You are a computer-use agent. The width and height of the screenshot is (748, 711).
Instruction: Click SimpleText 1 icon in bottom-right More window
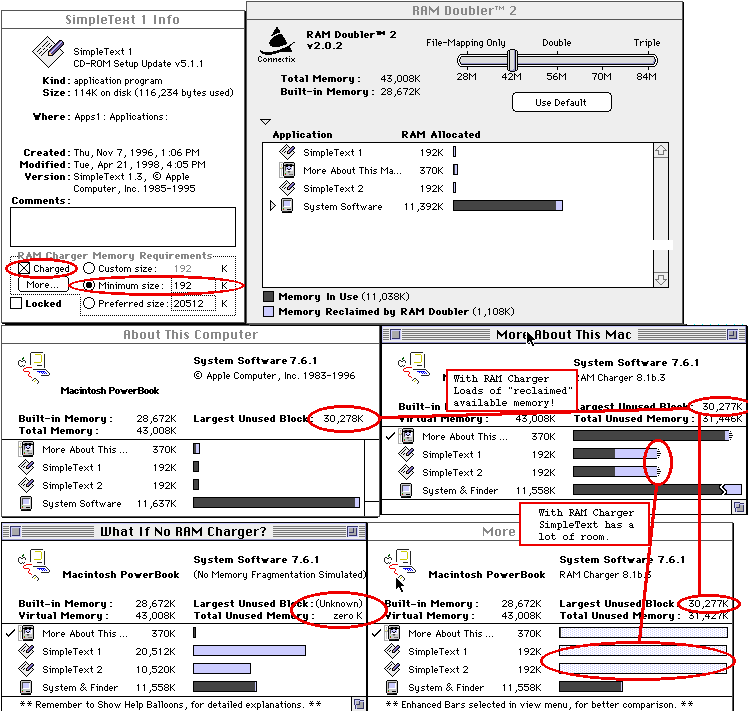pyautogui.click(x=393, y=651)
